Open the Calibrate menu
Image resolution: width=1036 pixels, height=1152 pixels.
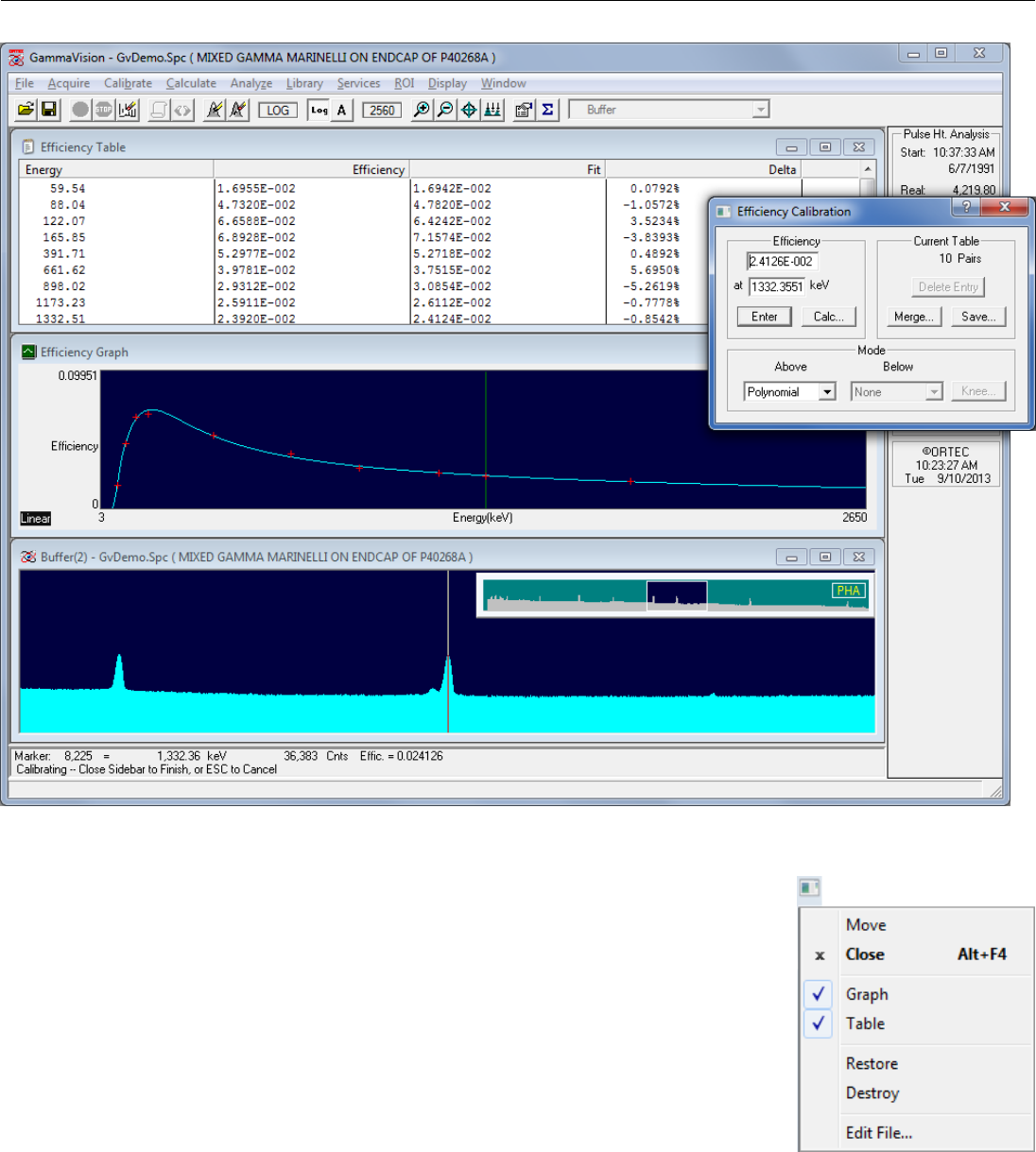tap(128, 83)
